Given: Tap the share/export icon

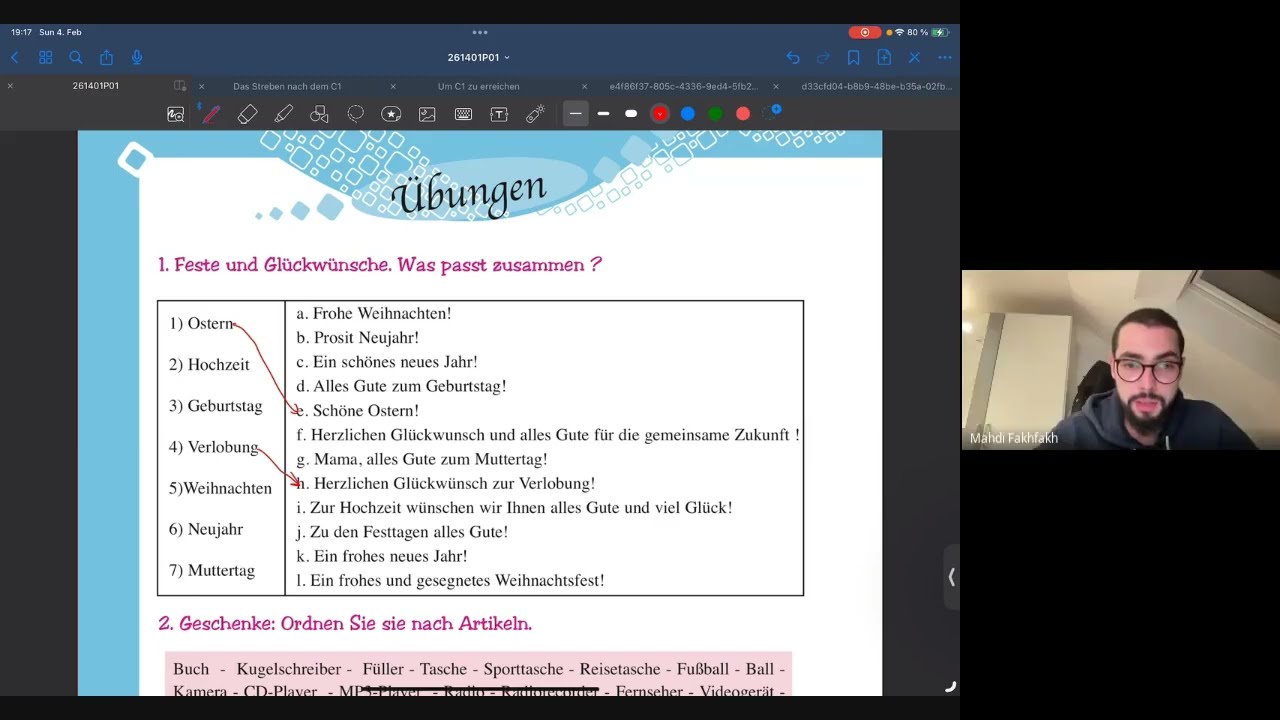Looking at the screenshot, I should (x=106, y=58).
